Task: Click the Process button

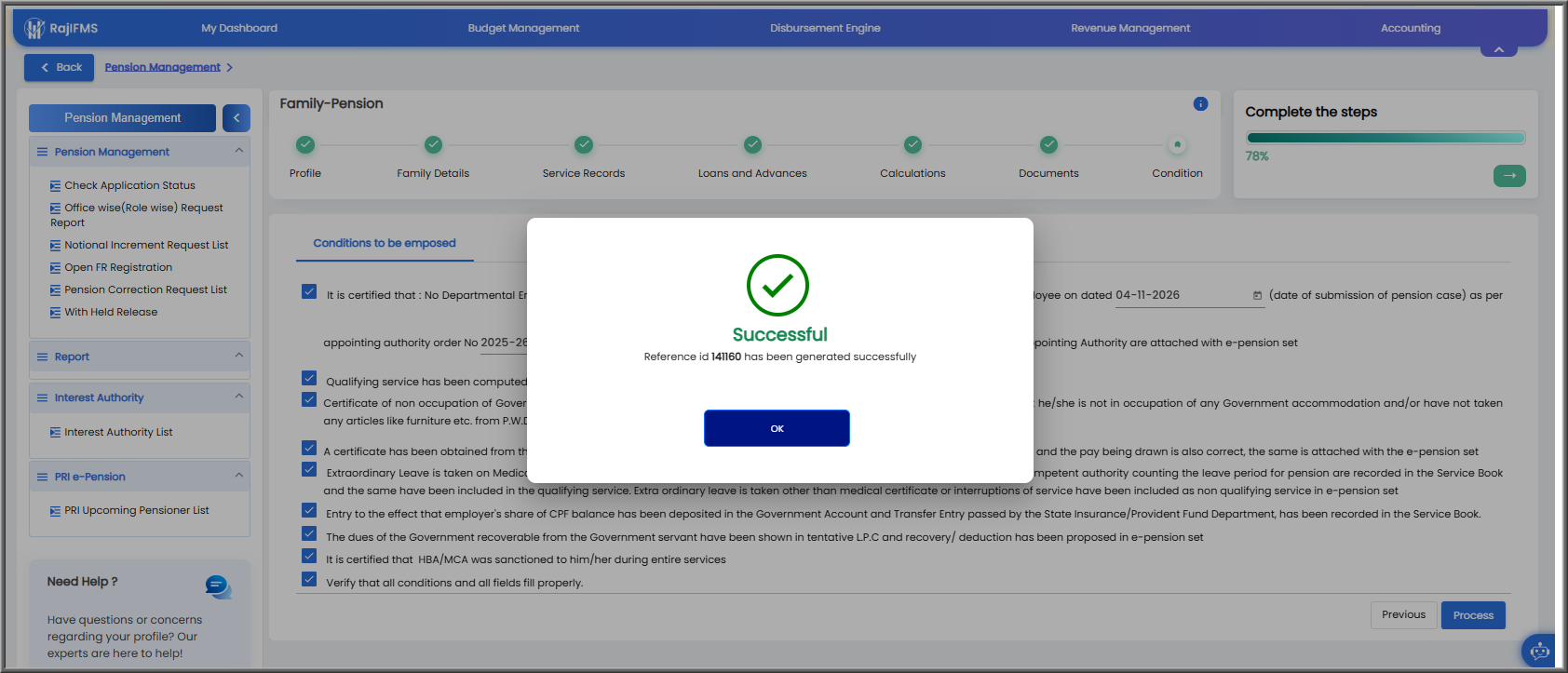Action: [1473, 615]
